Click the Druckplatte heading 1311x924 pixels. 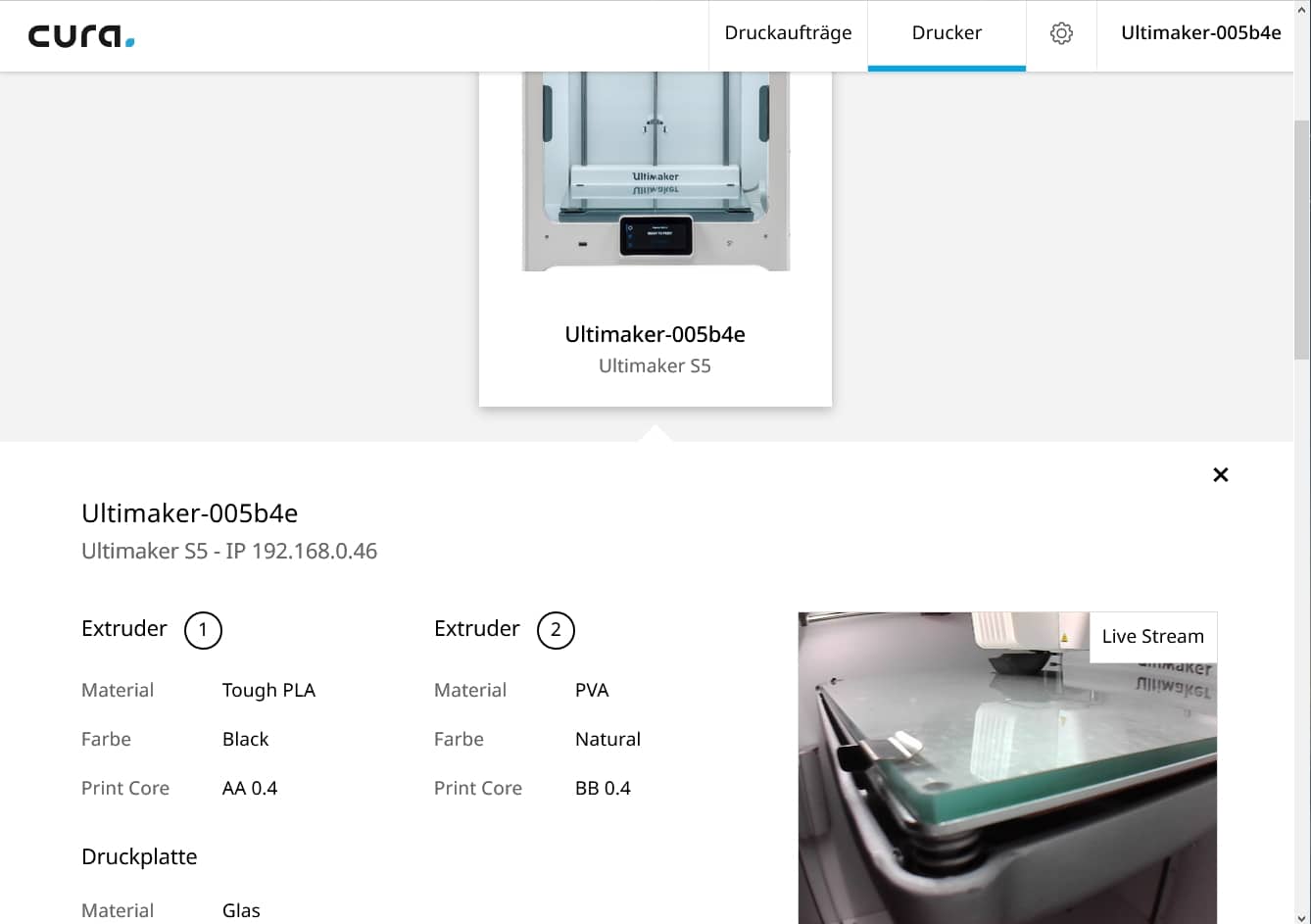(139, 856)
